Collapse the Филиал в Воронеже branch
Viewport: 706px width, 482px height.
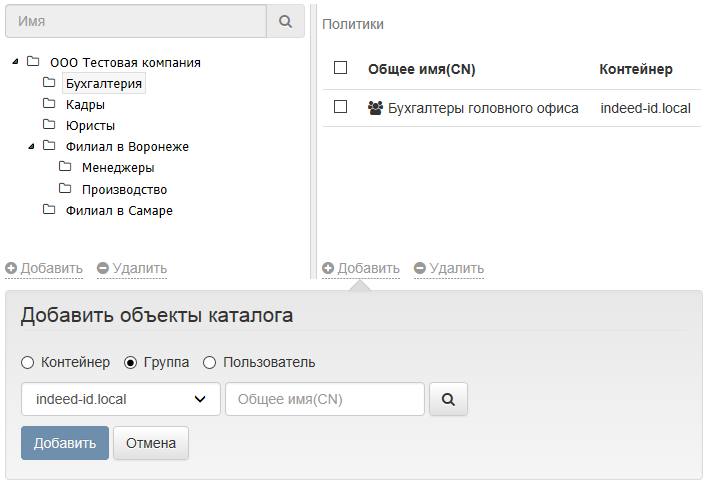(32, 146)
